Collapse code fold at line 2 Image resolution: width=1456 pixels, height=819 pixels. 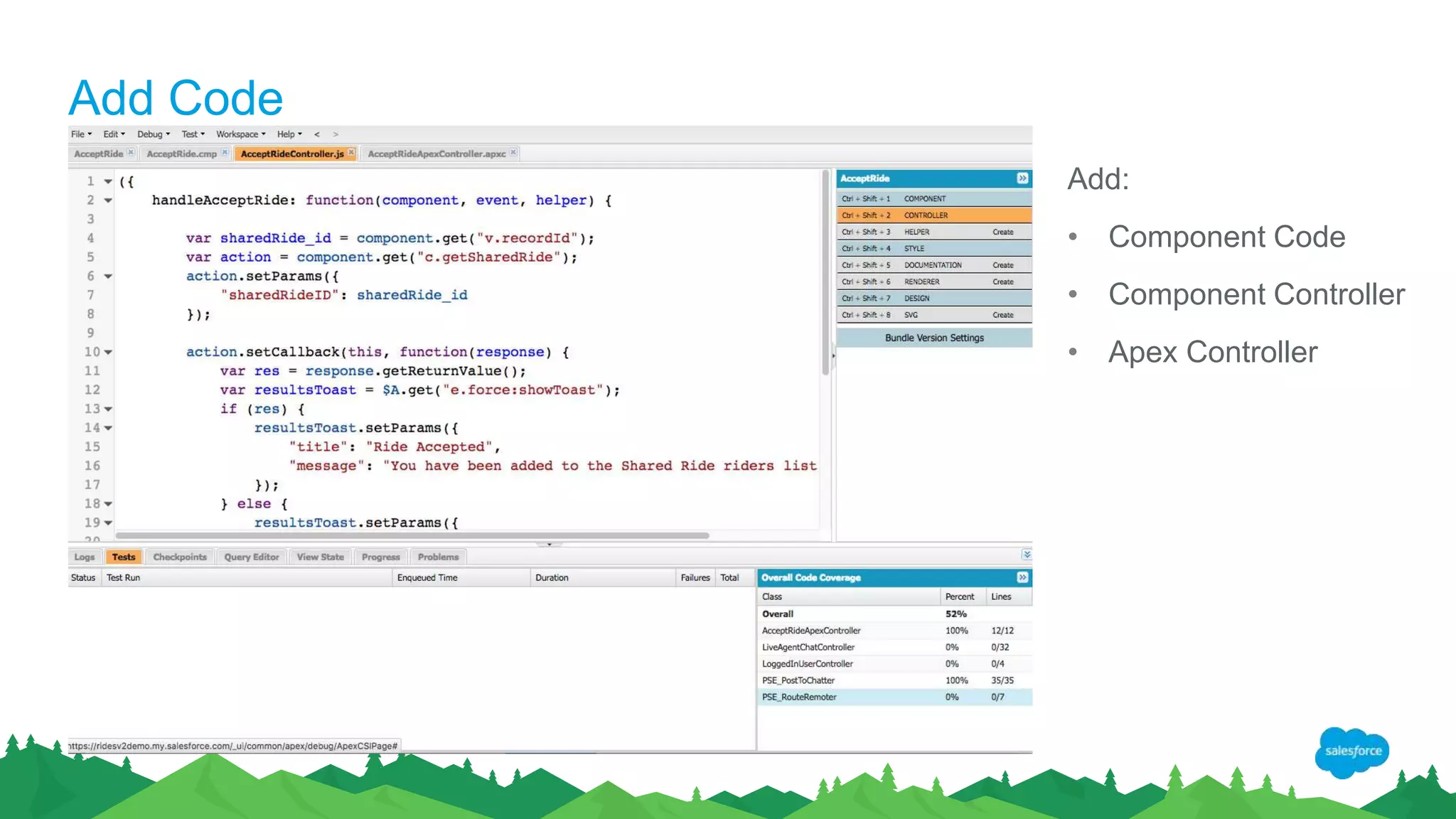pos(108,200)
